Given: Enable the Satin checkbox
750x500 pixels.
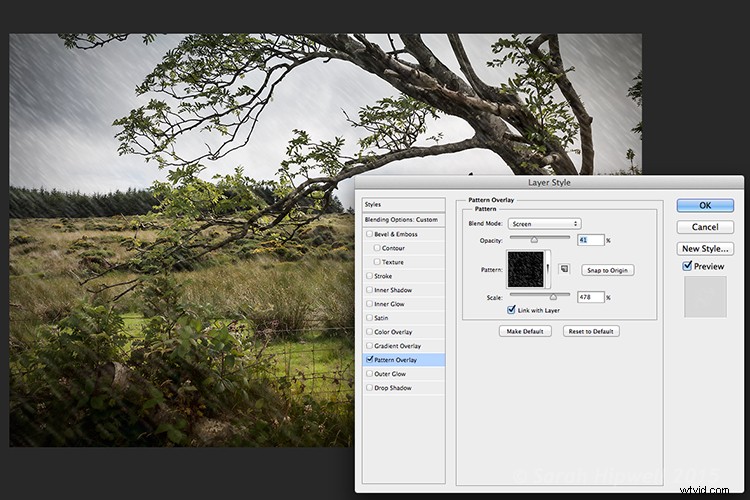Looking at the screenshot, I should click(369, 317).
